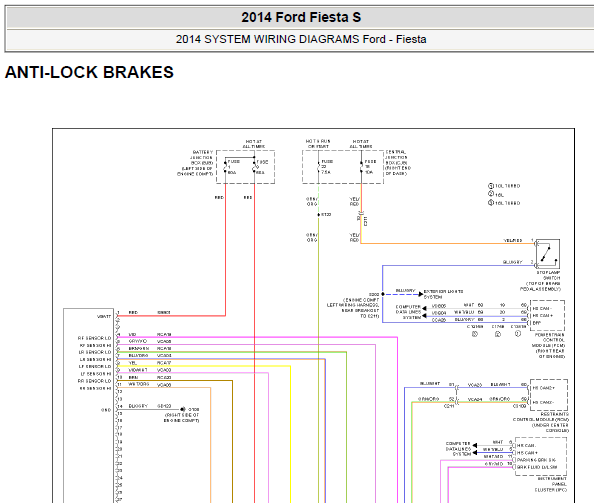Click the G108 ground point symbol

click(183, 409)
